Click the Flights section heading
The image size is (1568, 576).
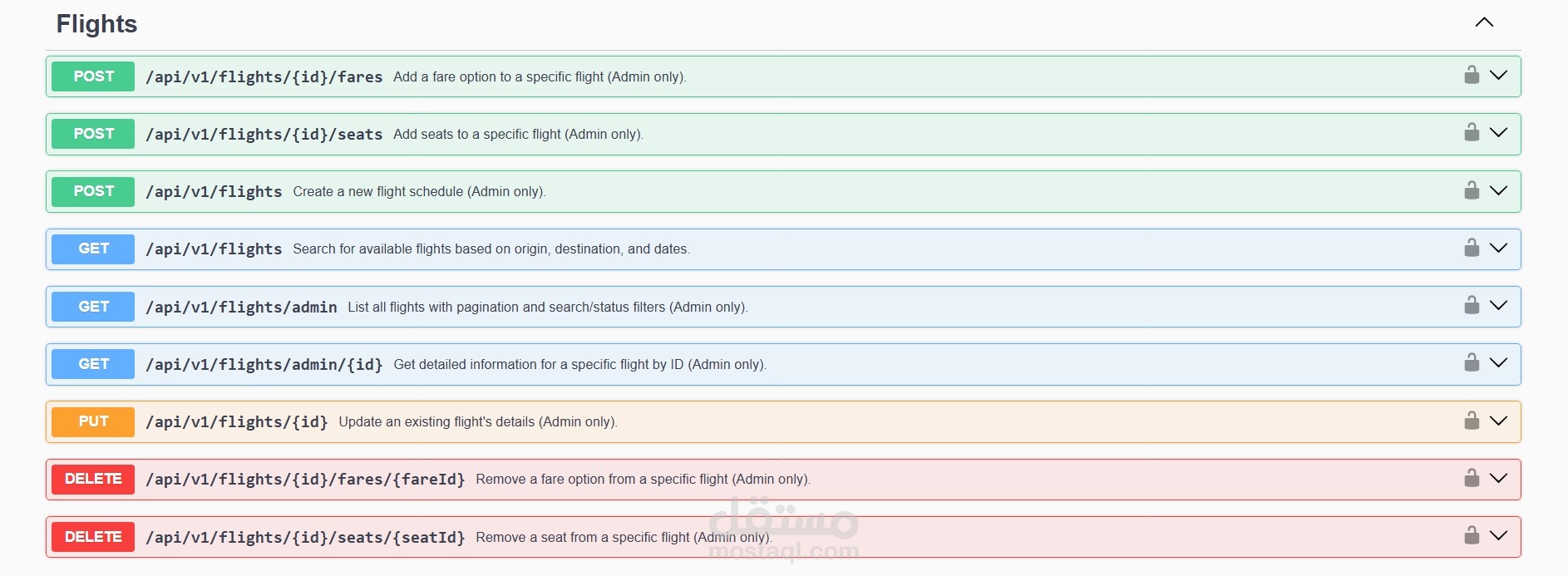pyautogui.click(x=96, y=24)
